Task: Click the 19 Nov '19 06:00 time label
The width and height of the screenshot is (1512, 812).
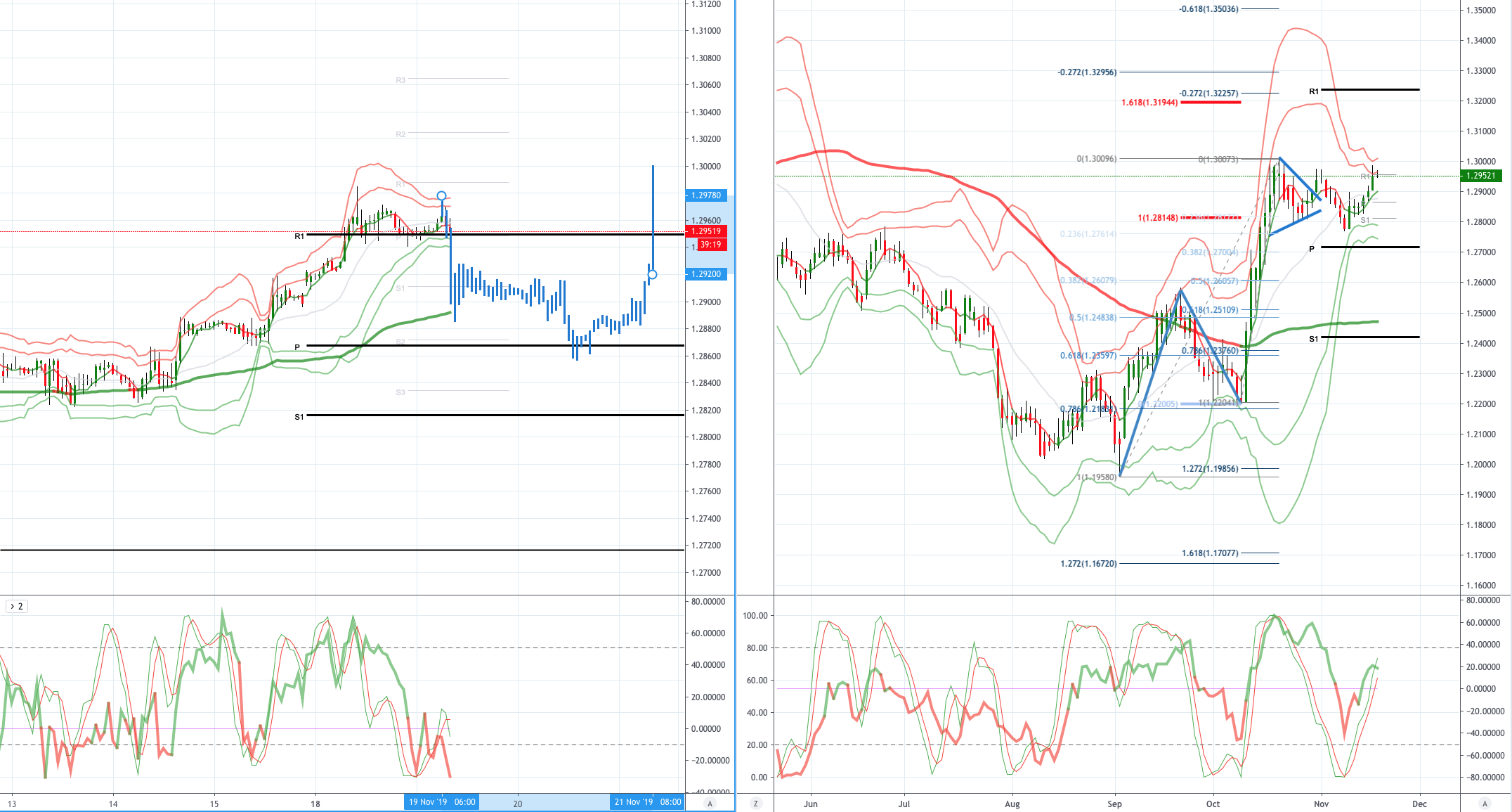Action: [x=442, y=802]
